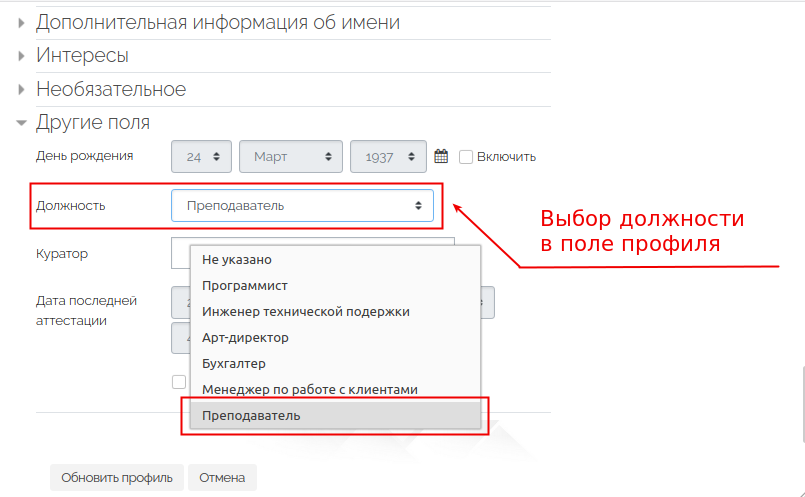Choose Программист in the position list

click(245, 285)
